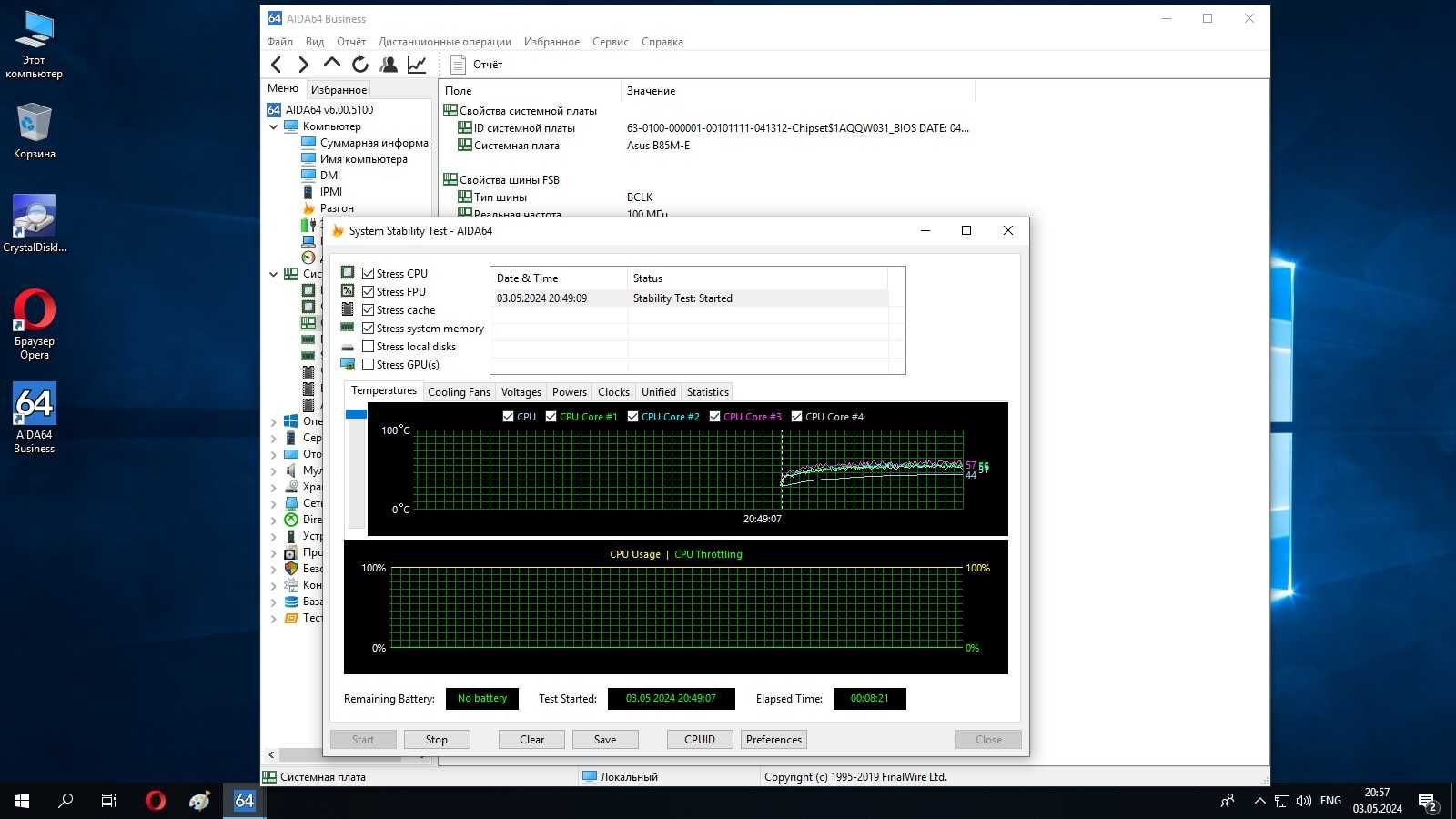This screenshot has height=819, width=1456.
Task: Click the Stress CPU chip icon
Action: (348, 272)
